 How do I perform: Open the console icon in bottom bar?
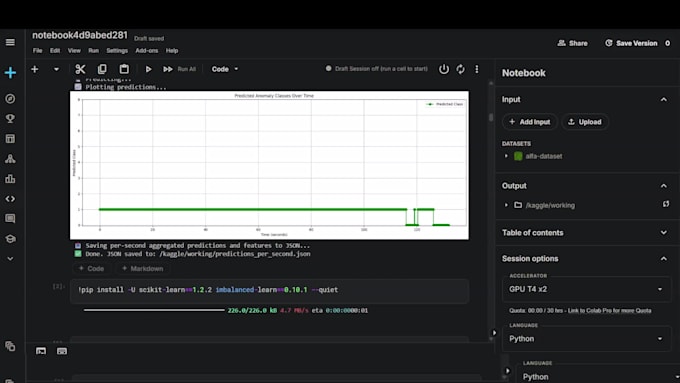coord(41,351)
